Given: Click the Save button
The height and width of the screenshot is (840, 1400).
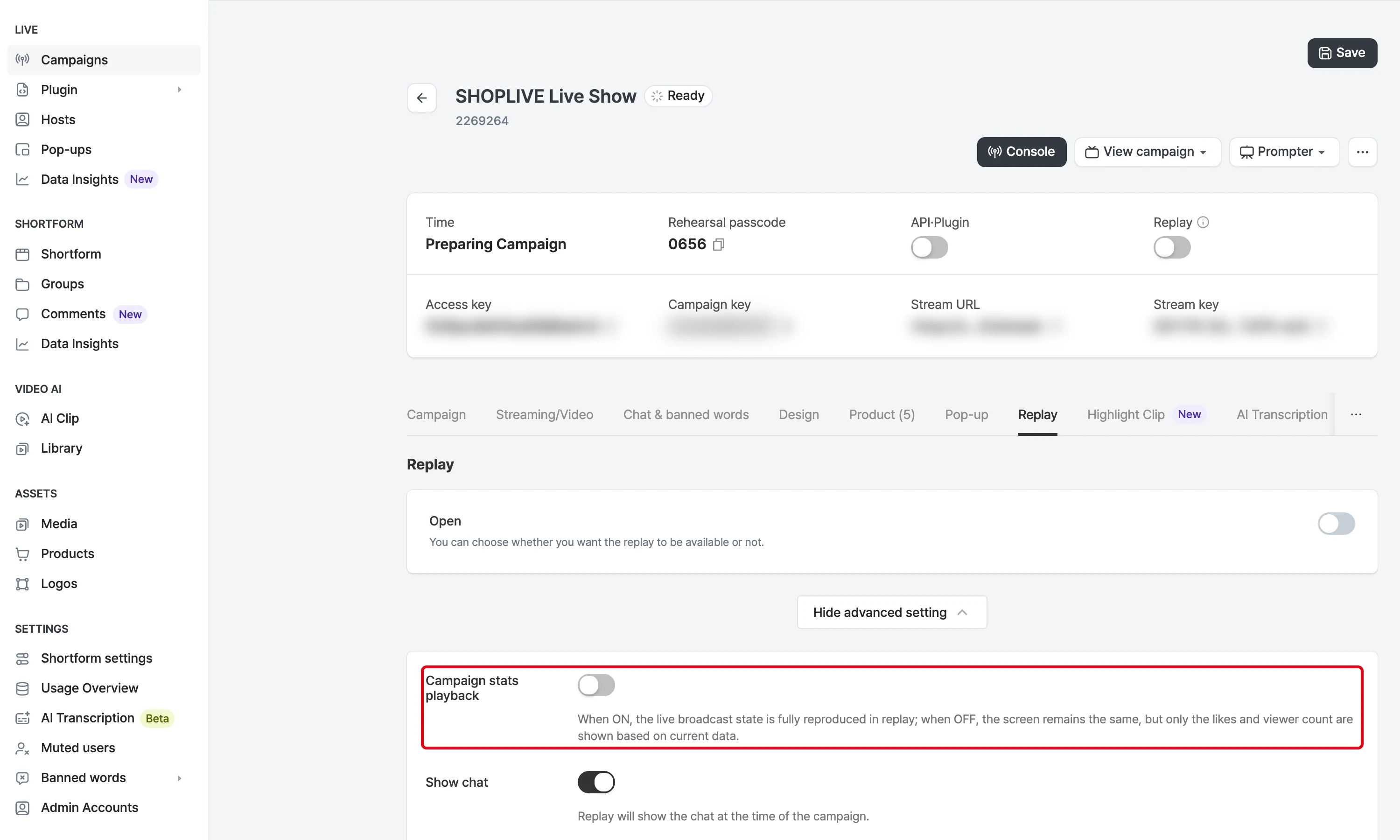Looking at the screenshot, I should 1342,53.
